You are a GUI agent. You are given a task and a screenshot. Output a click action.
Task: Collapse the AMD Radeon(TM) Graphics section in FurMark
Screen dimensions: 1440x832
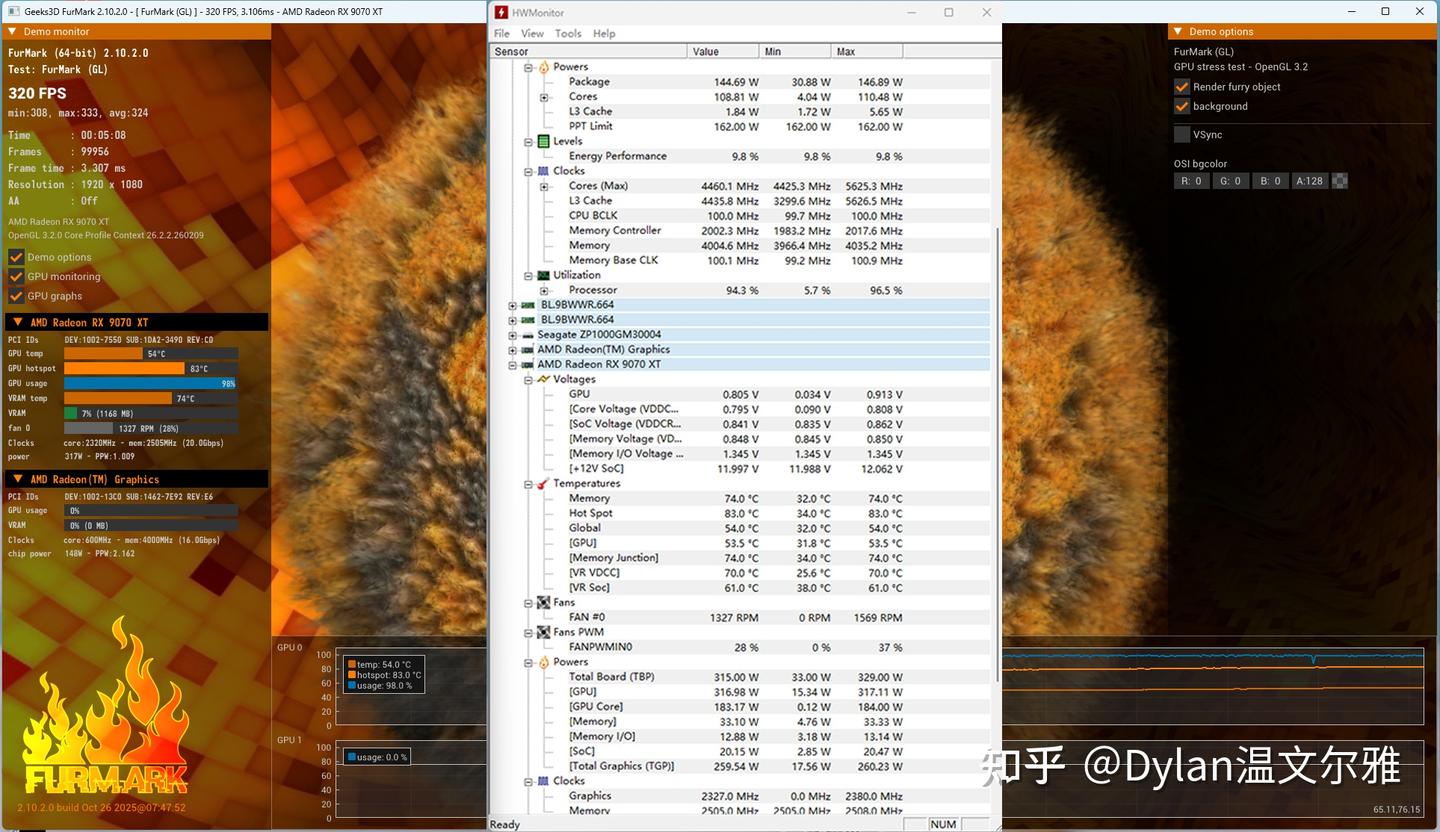[17, 479]
